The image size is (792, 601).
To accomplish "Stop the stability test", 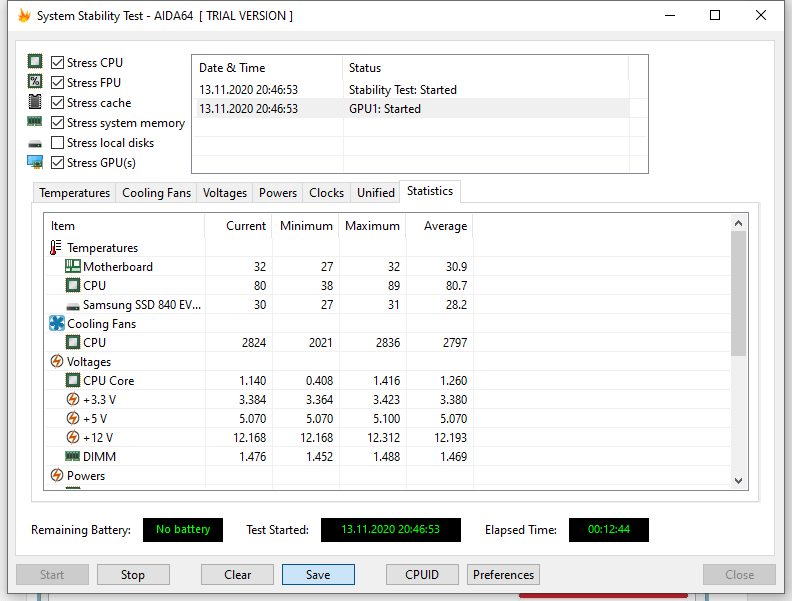I will [x=133, y=575].
